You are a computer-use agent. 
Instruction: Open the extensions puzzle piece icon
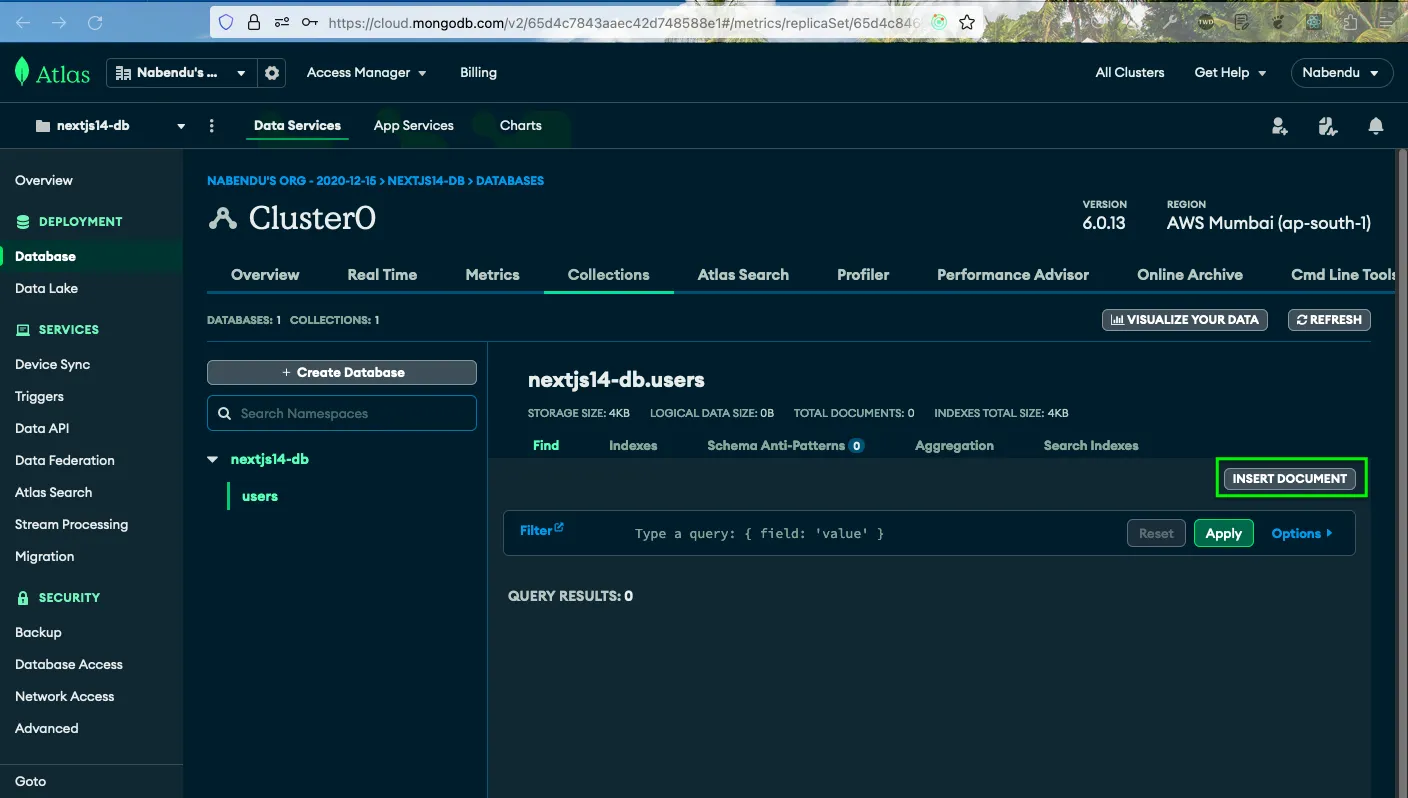(1350, 21)
